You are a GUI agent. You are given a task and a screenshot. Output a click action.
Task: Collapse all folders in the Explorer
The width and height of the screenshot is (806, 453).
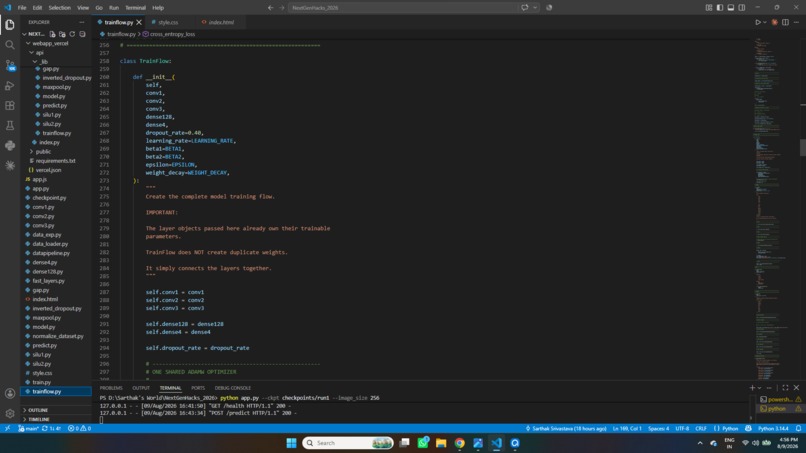[82, 34]
